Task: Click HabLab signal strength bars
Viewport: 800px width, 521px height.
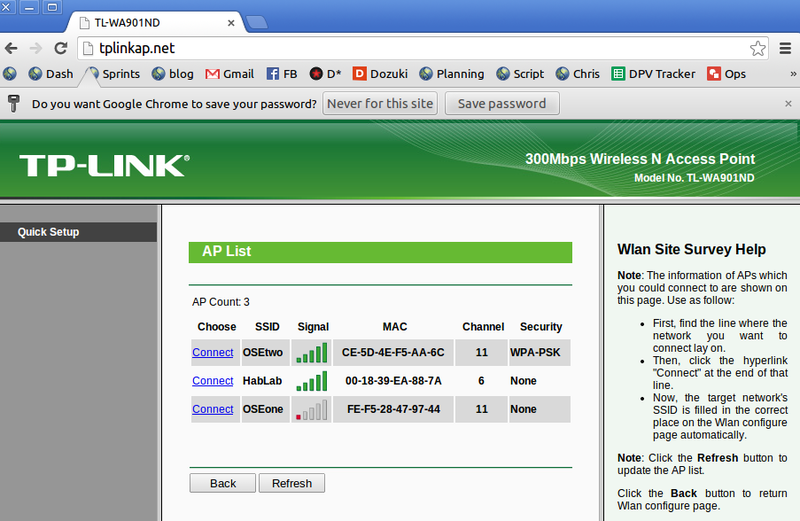Action: 312,381
